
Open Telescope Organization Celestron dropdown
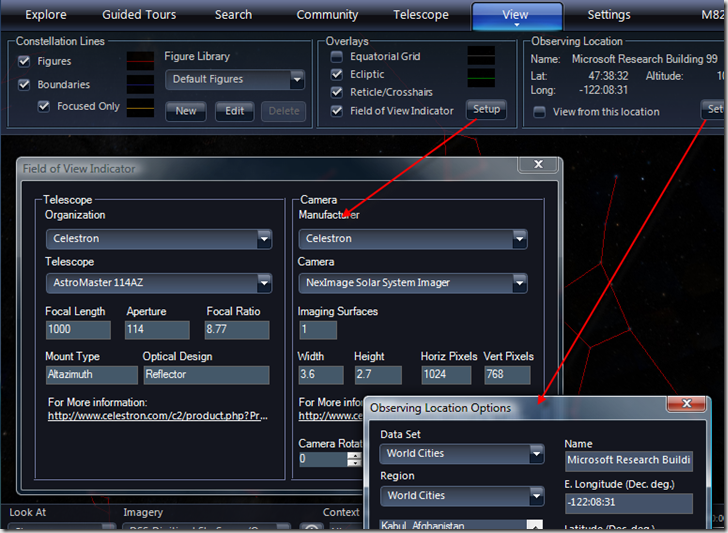tap(159, 239)
